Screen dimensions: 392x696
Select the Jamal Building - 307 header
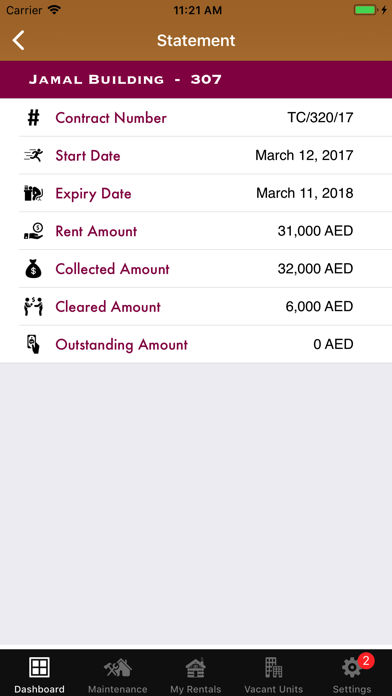click(x=196, y=80)
